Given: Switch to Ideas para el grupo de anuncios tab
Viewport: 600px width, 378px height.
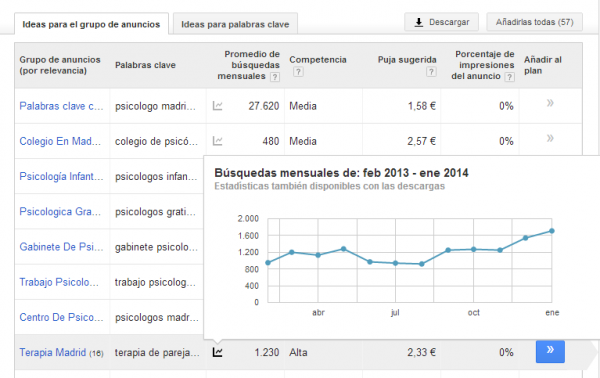Looking at the screenshot, I should [91, 24].
